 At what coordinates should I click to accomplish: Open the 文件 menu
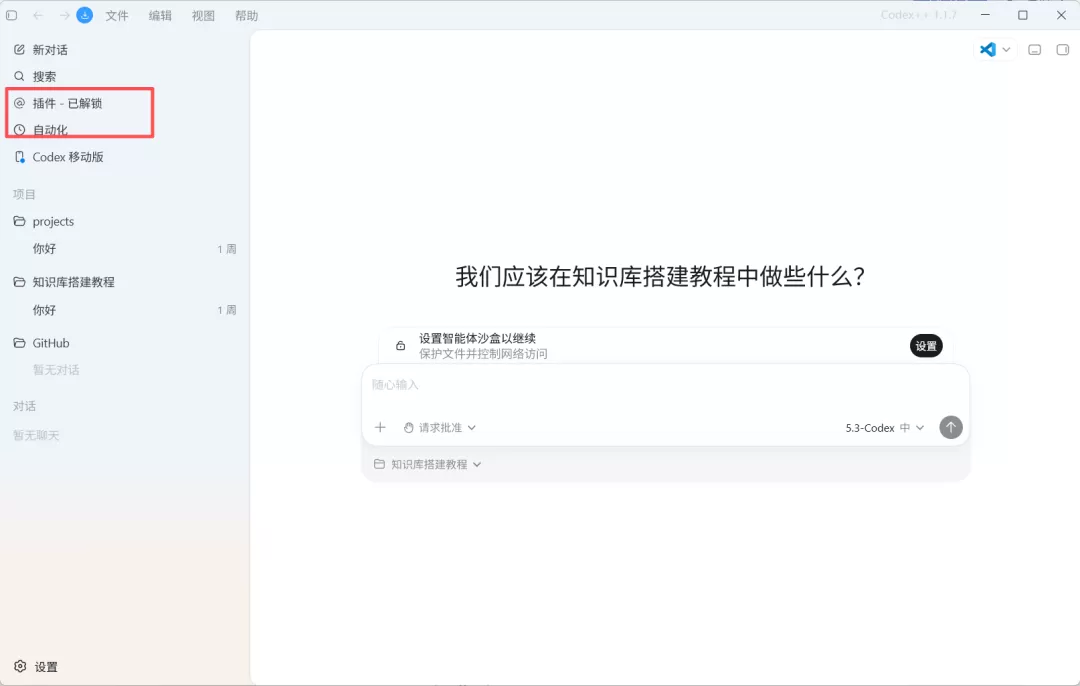(x=117, y=15)
